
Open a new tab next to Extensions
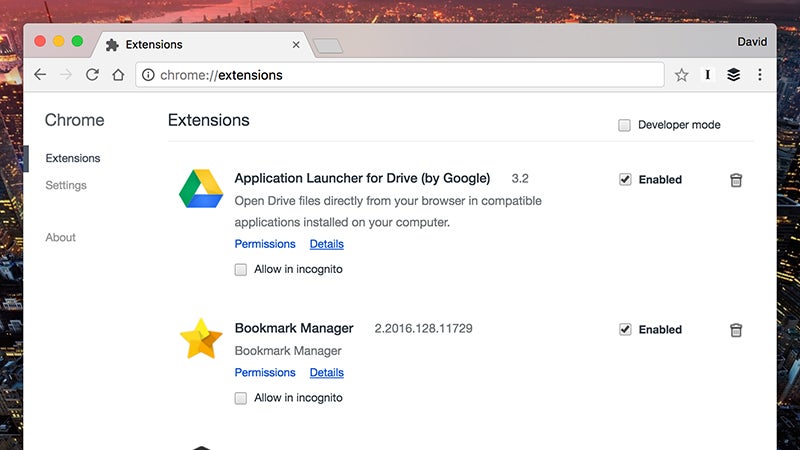tap(327, 46)
